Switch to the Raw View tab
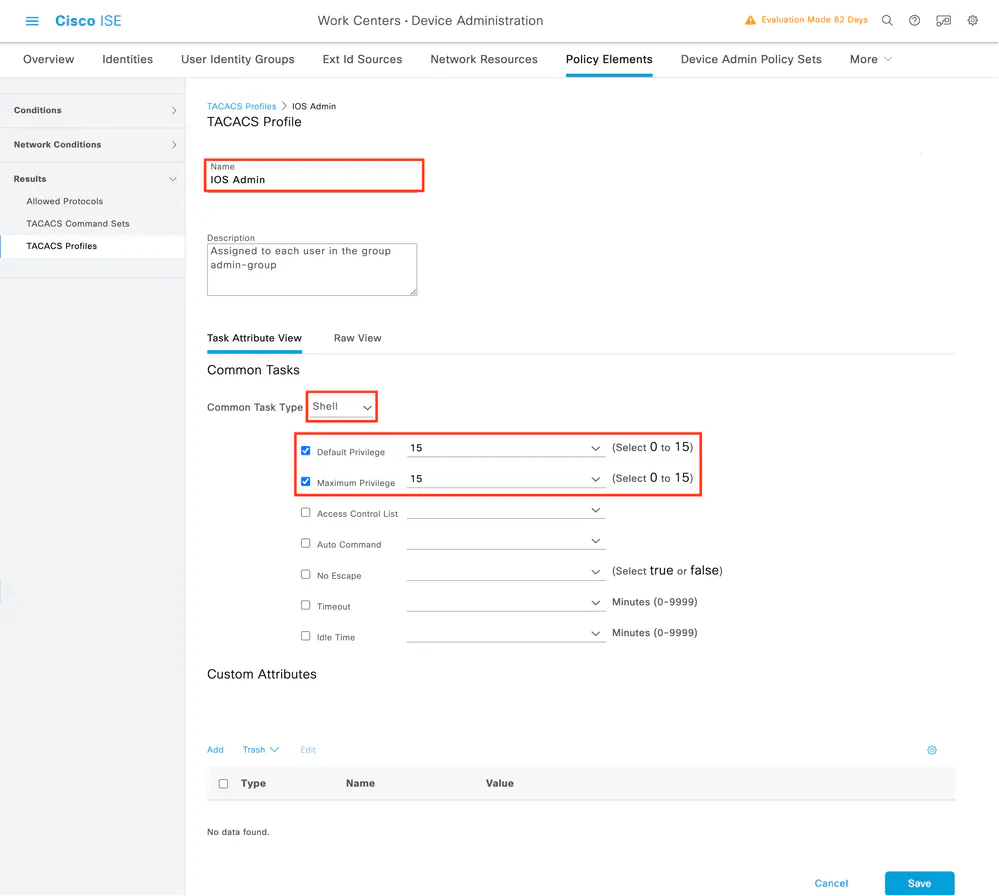This screenshot has height=896, width=999. [357, 338]
